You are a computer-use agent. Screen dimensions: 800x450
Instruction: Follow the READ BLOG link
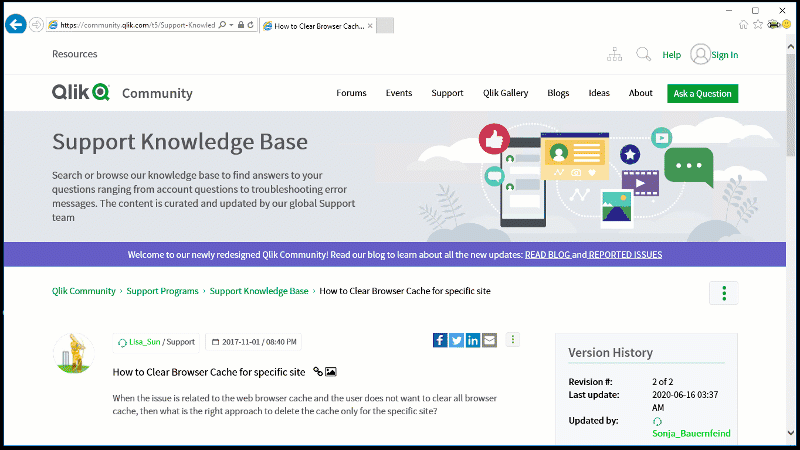coord(547,255)
